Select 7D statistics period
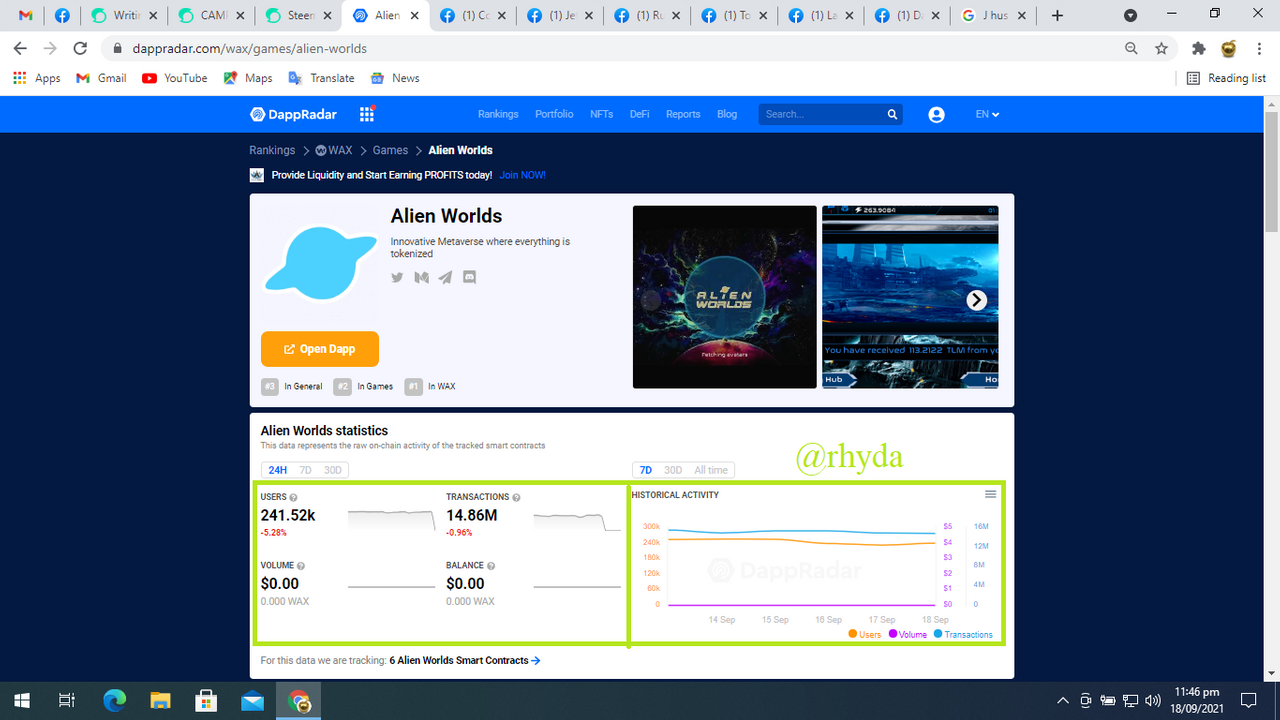The image size is (1280, 720). click(x=305, y=470)
